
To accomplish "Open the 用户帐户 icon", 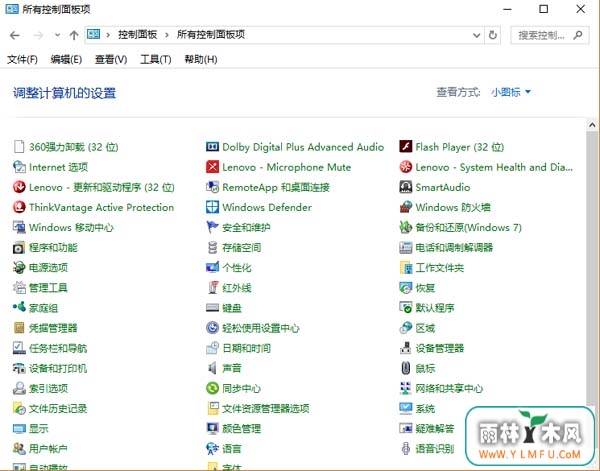I will point(19,448).
